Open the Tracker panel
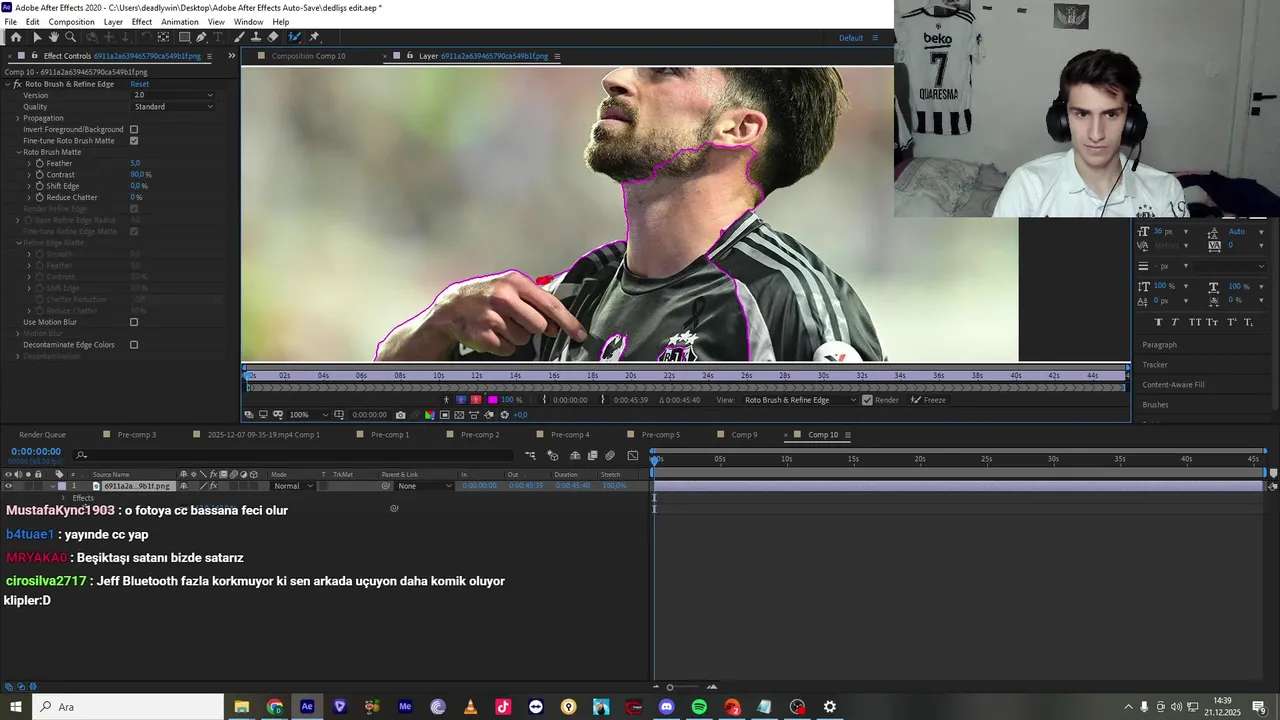 coord(1155,365)
